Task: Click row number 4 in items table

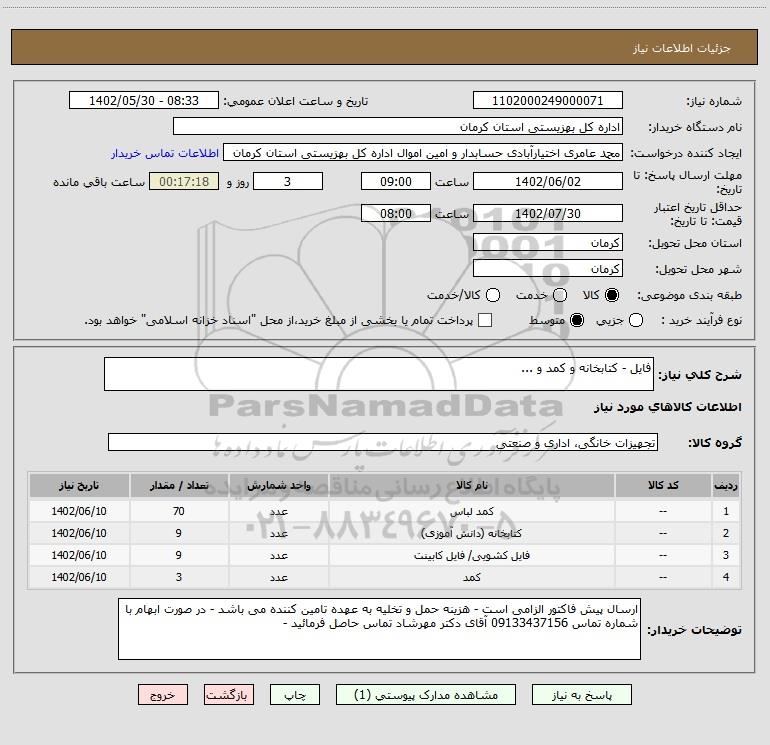Action: click(x=726, y=577)
